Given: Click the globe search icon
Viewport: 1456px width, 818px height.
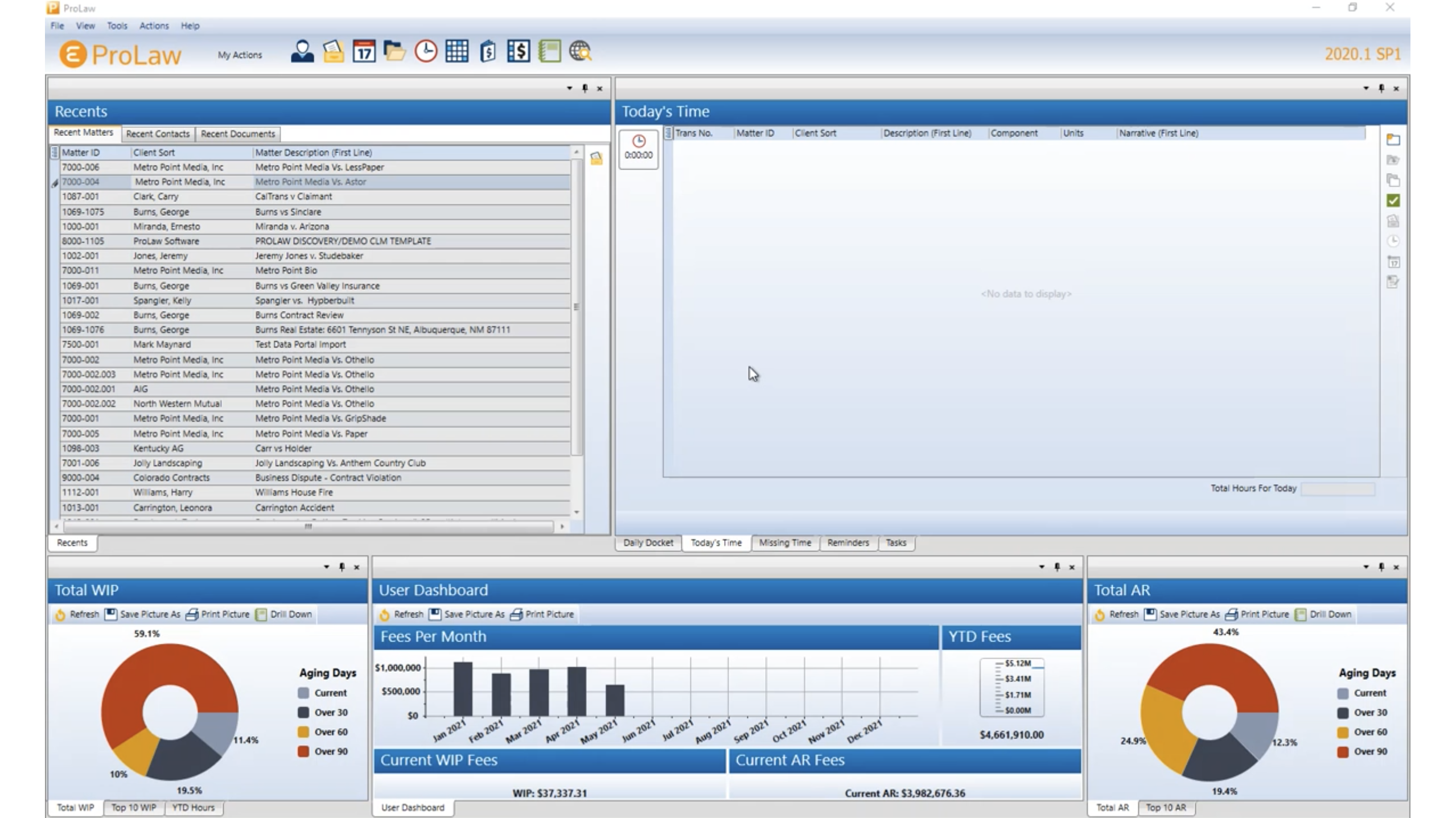Looking at the screenshot, I should pyautogui.click(x=580, y=52).
